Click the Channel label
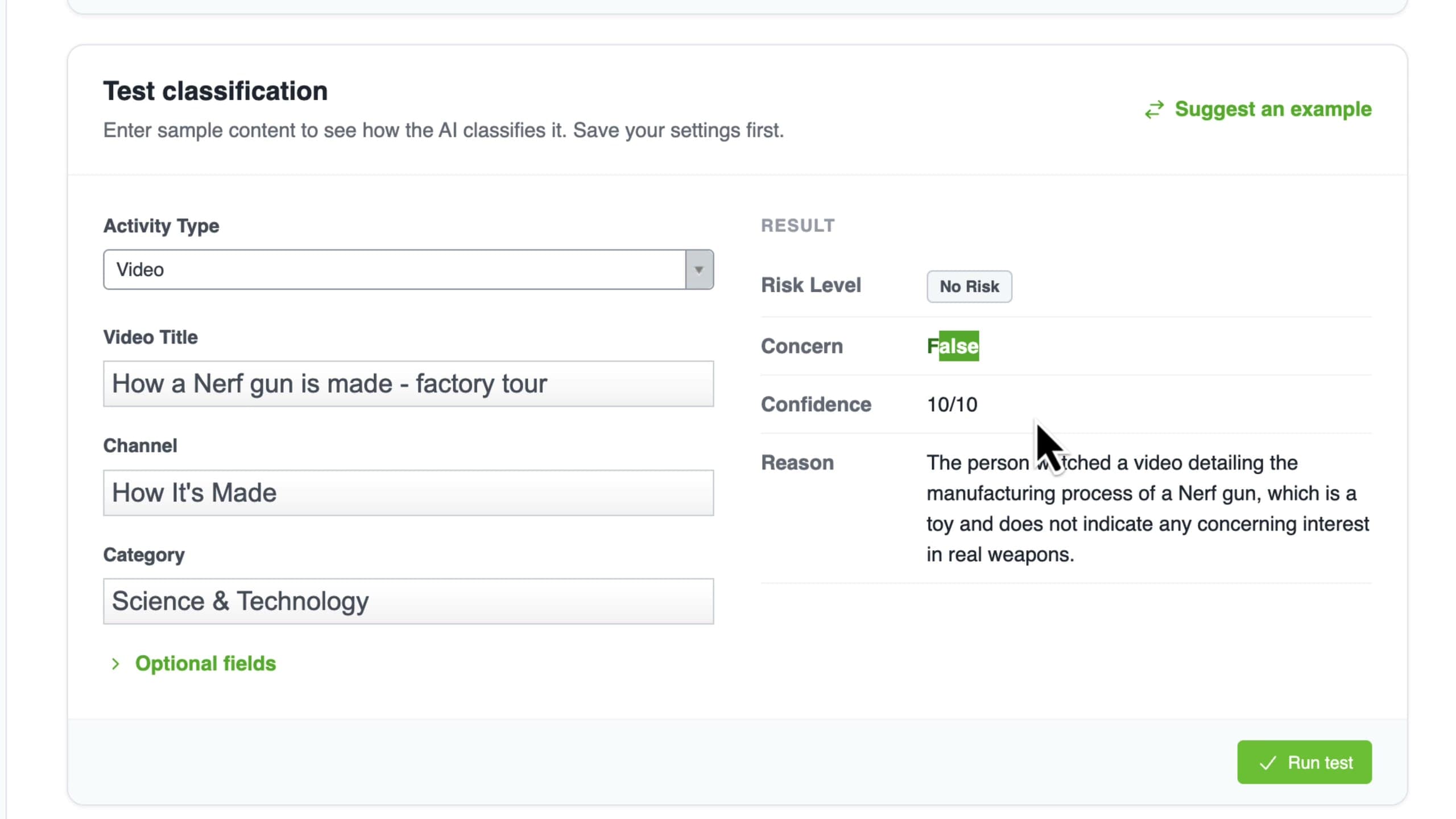Image resolution: width=1456 pixels, height=819 pixels. pyautogui.click(x=140, y=445)
